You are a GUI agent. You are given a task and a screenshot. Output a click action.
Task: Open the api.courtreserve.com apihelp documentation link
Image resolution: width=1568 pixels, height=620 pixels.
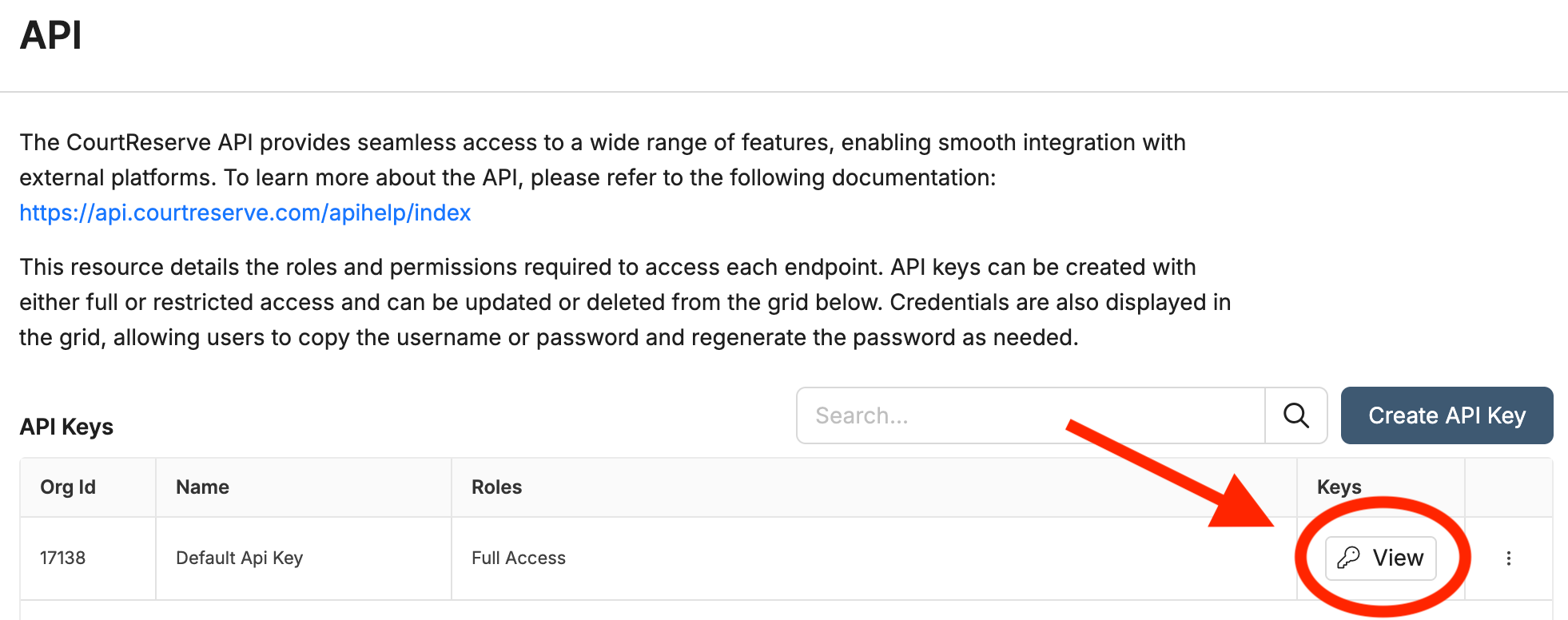(245, 213)
